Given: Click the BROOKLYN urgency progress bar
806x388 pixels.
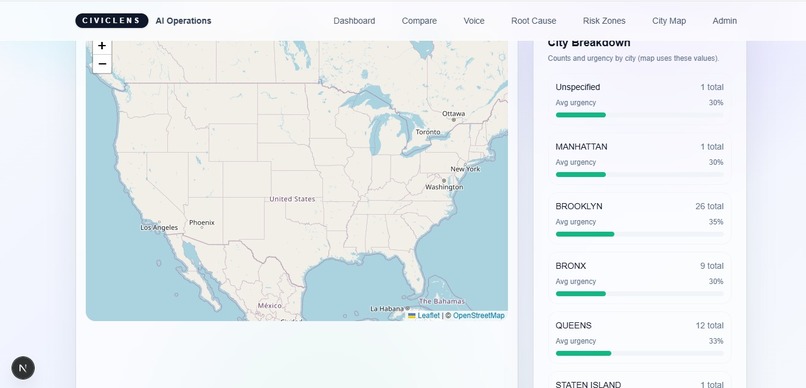Looking at the screenshot, I should coord(639,234).
